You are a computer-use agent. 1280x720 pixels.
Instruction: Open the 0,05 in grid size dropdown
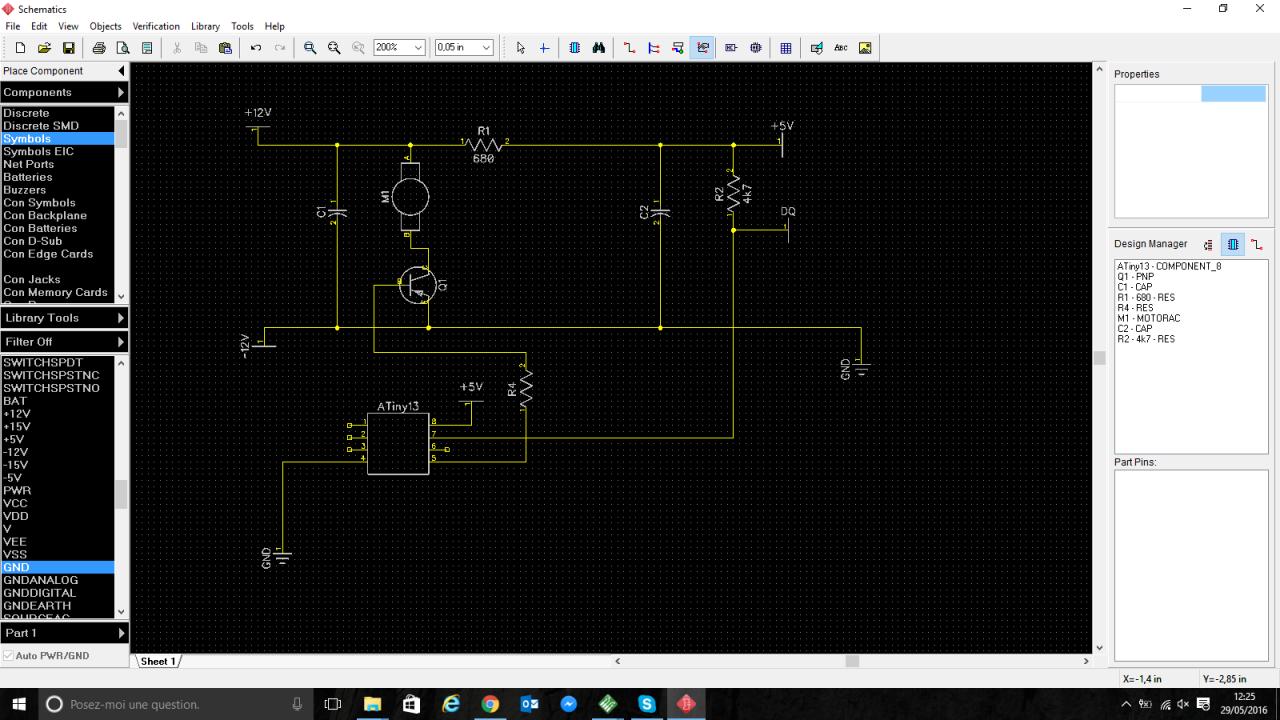486,48
